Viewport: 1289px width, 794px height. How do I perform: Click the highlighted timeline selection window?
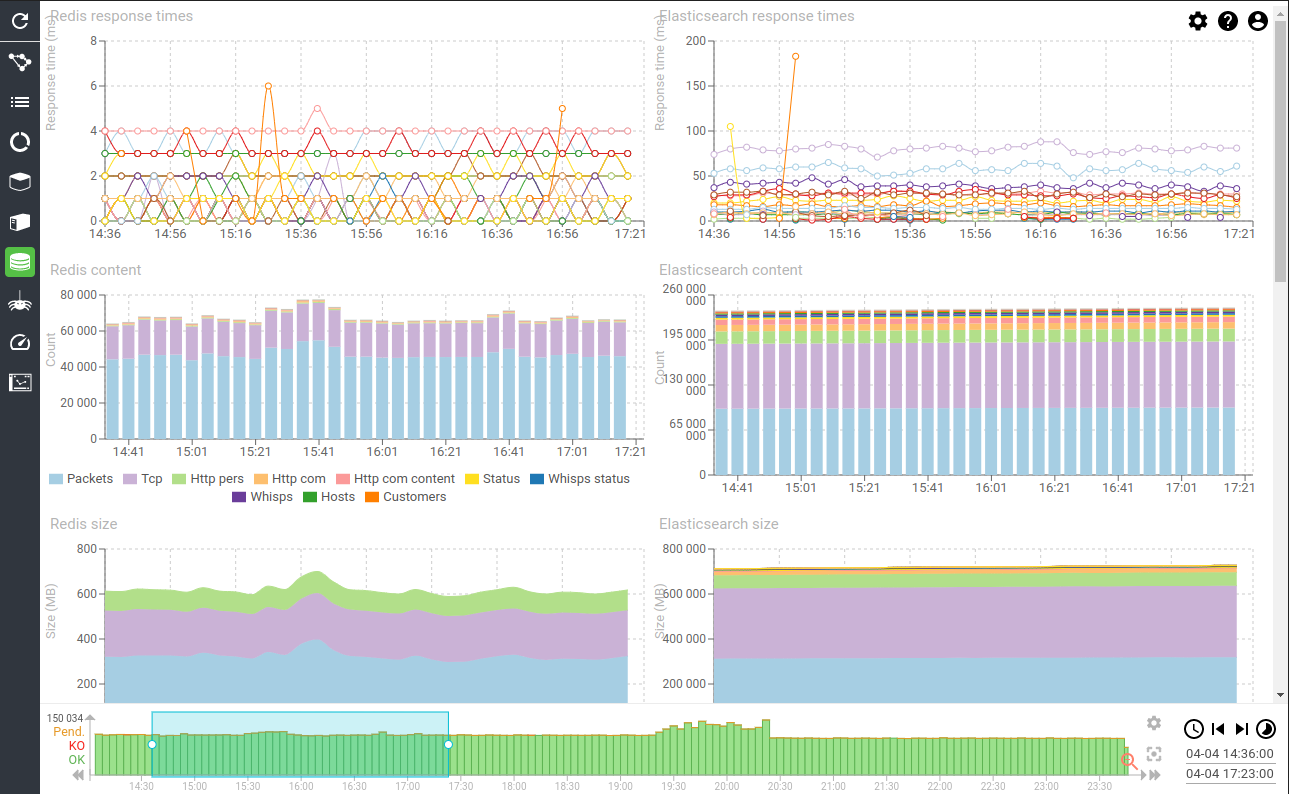click(x=300, y=744)
